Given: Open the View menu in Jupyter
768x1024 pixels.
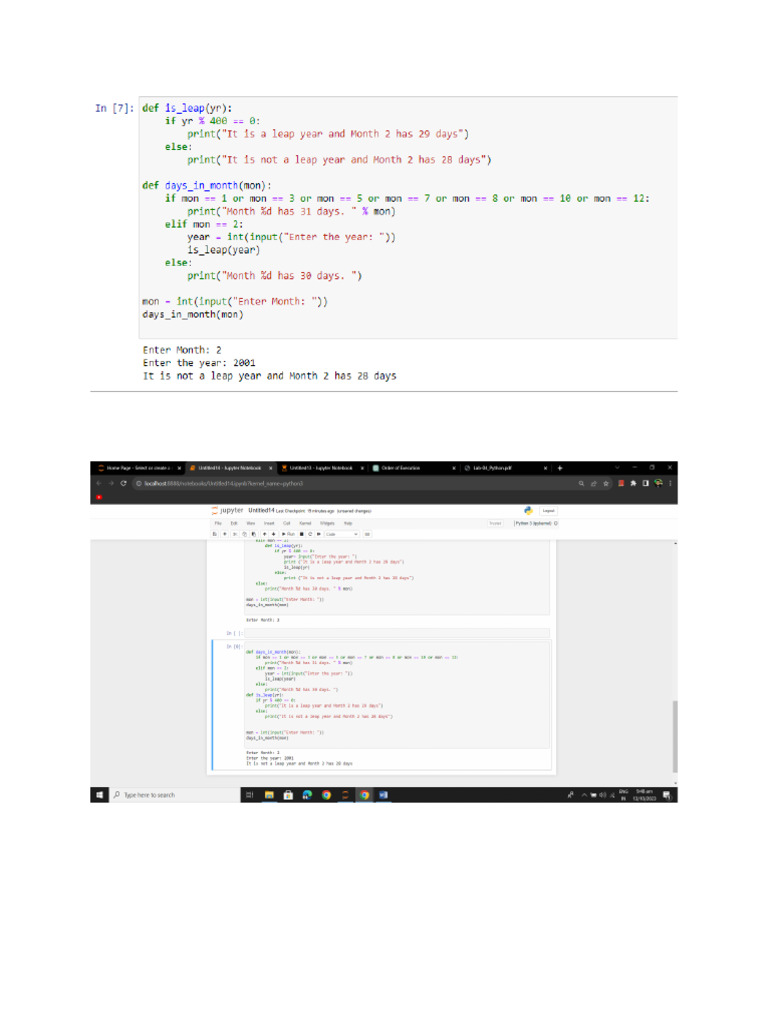Looking at the screenshot, I should (x=251, y=523).
